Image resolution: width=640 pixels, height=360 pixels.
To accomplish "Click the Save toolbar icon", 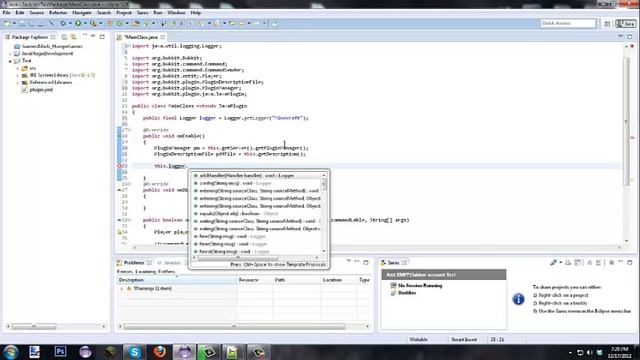I will coord(22,24).
